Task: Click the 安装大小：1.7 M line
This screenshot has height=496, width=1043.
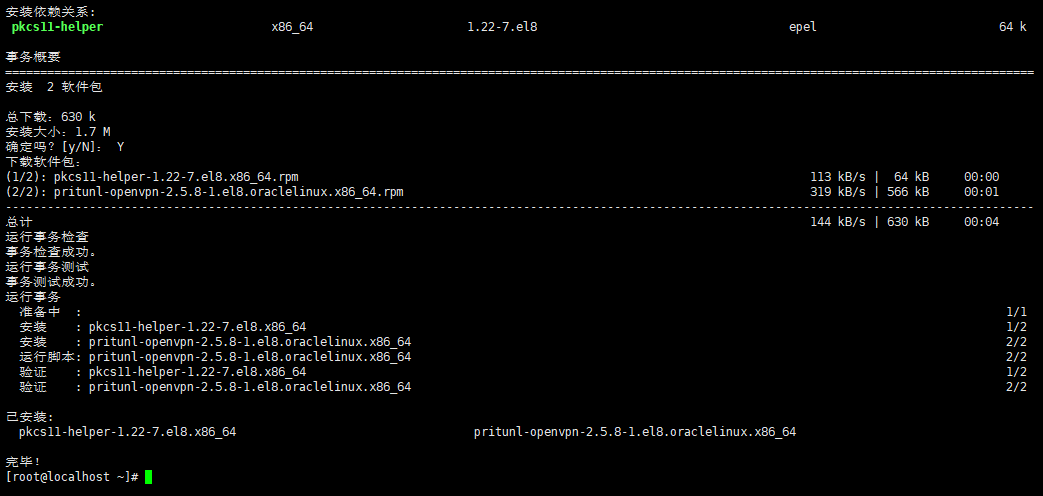Action: pyautogui.click(x=58, y=132)
